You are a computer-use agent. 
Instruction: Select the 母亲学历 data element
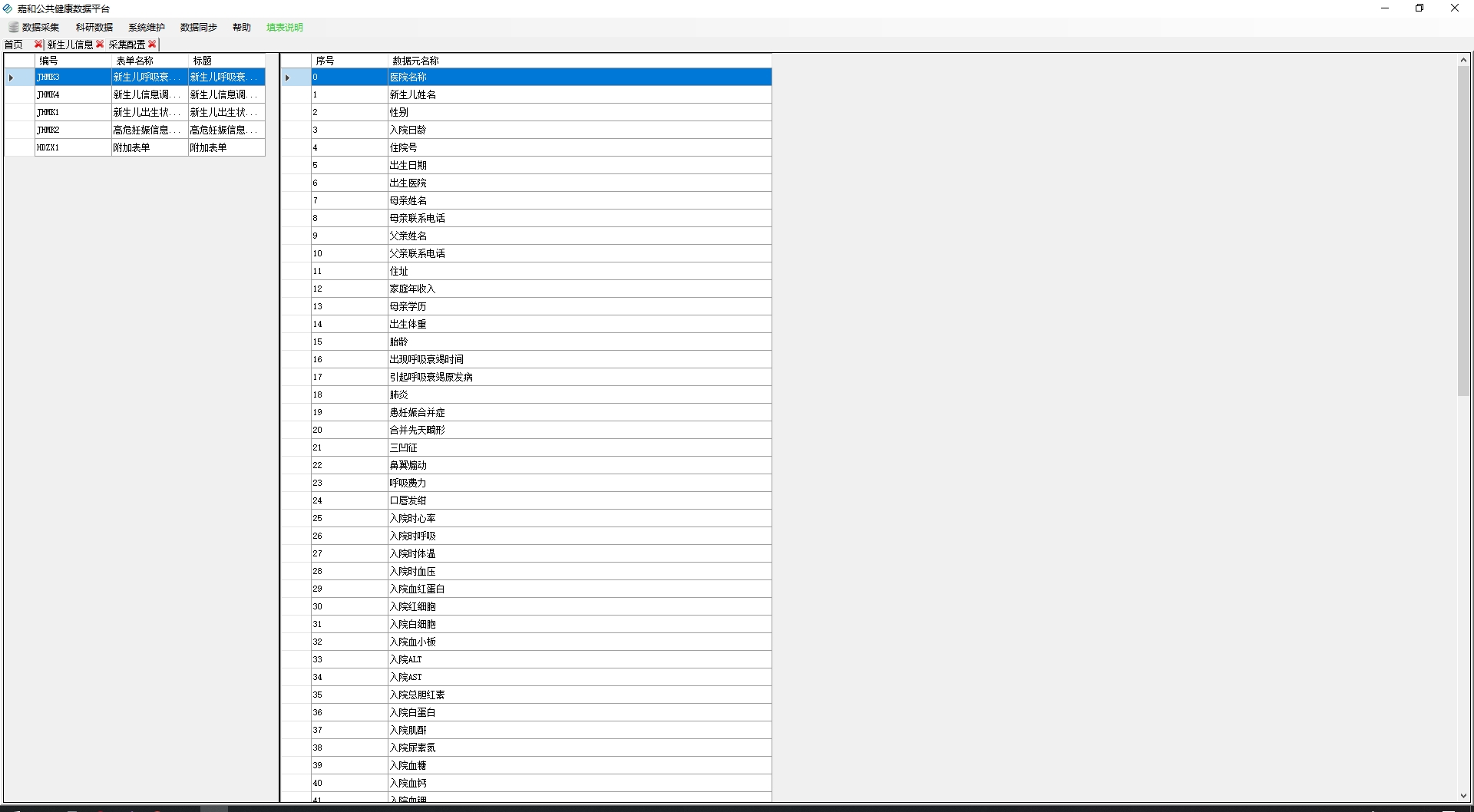click(580, 306)
